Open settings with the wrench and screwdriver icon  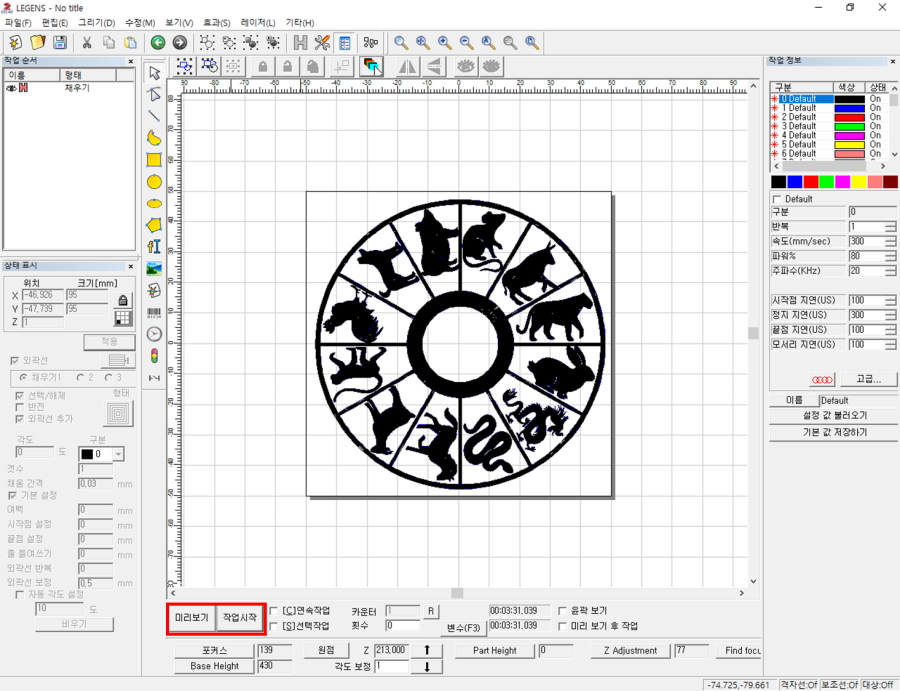coord(322,42)
